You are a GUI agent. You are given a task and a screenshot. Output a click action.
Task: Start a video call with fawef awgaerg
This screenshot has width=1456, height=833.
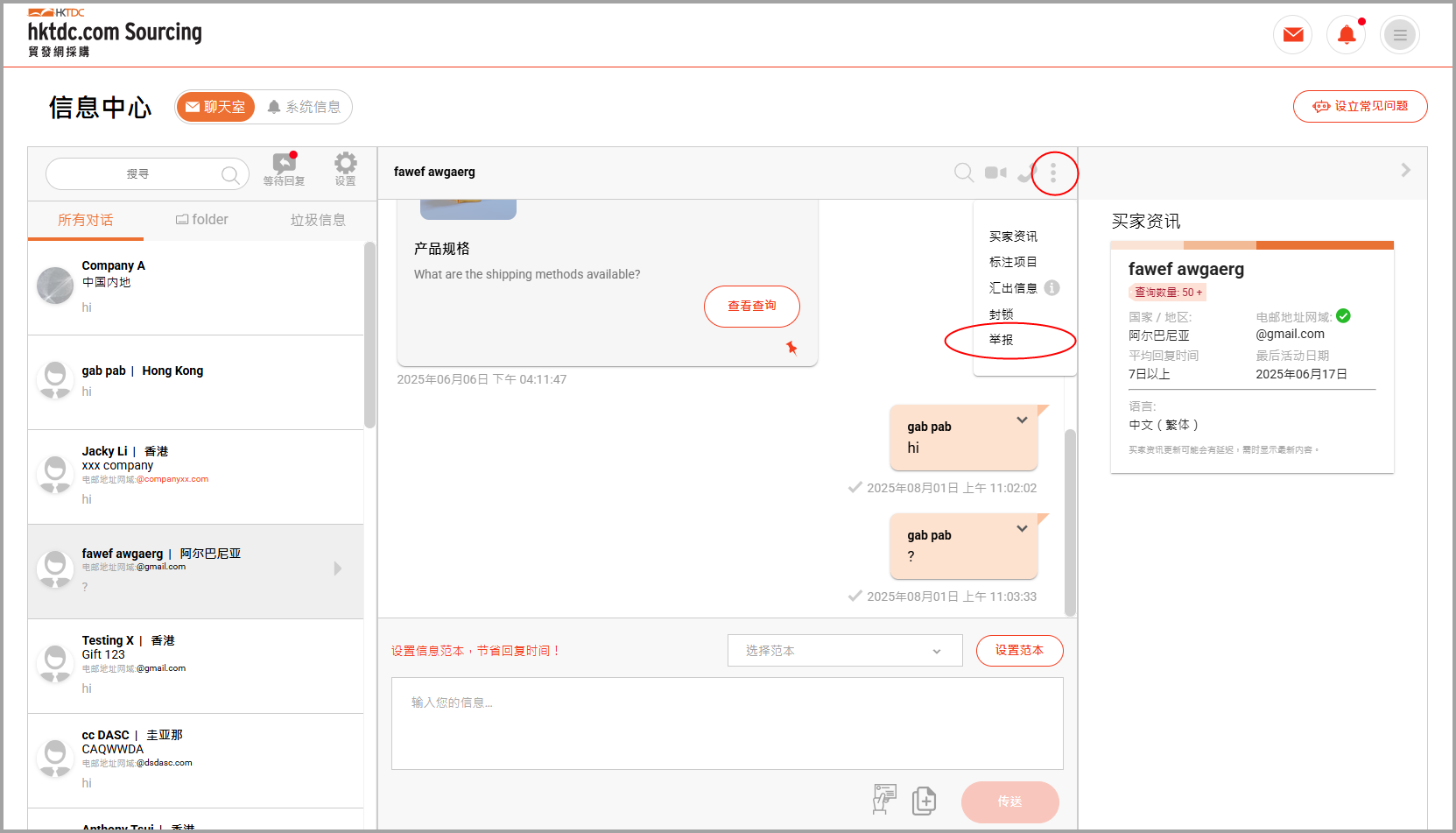click(x=995, y=173)
